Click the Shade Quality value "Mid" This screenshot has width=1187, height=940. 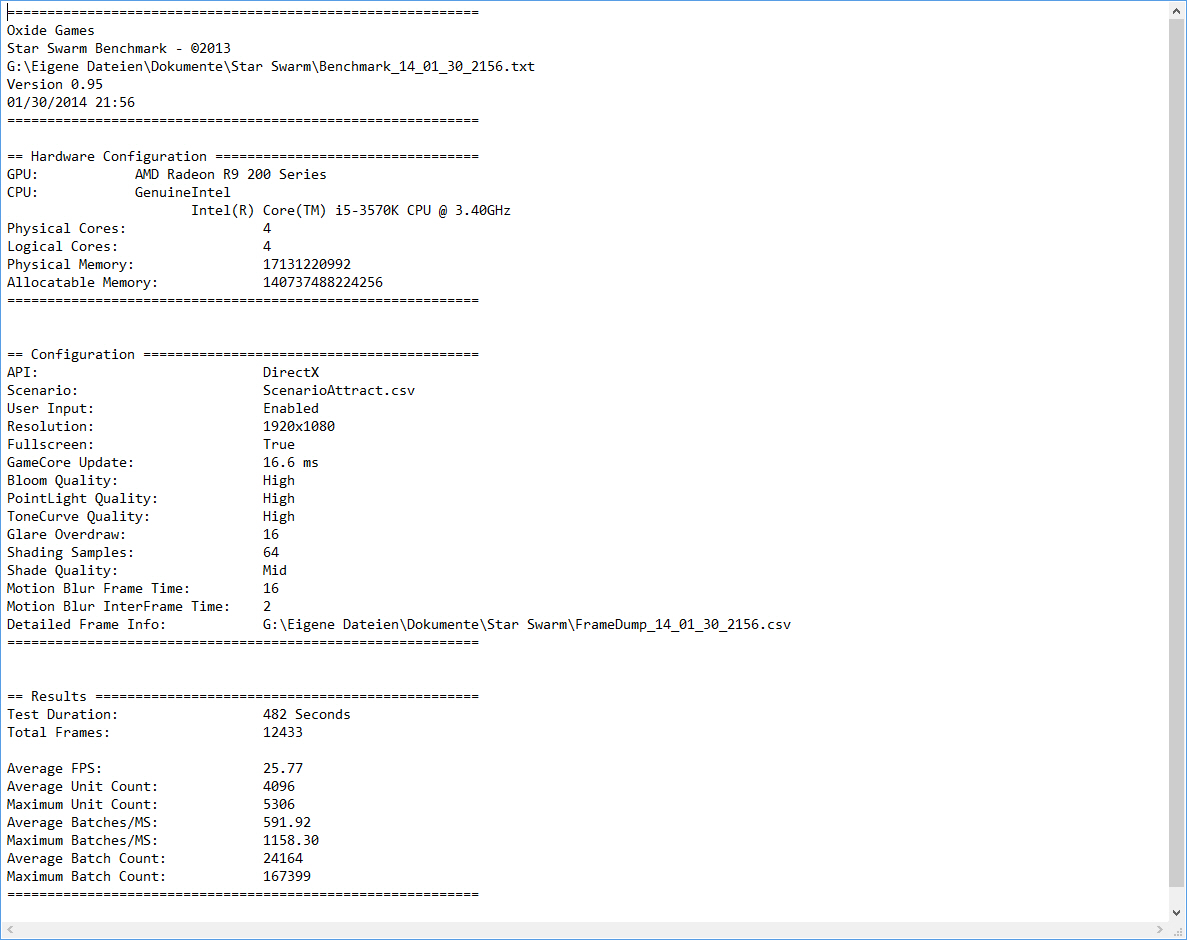[x=275, y=571]
